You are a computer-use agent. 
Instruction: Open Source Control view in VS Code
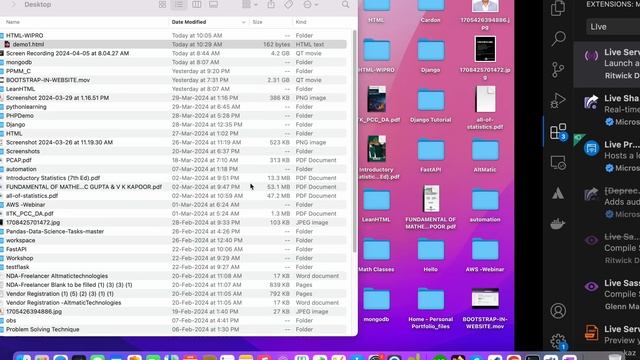558,69
